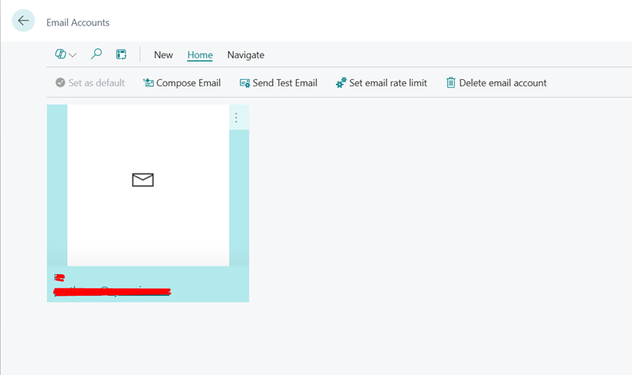Click Set as default action
This screenshot has height=375, width=632.
click(90, 83)
